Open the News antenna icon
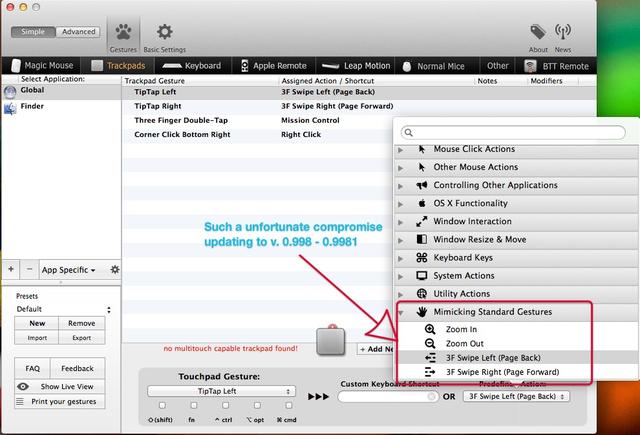640x435 pixels. click(562, 32)
